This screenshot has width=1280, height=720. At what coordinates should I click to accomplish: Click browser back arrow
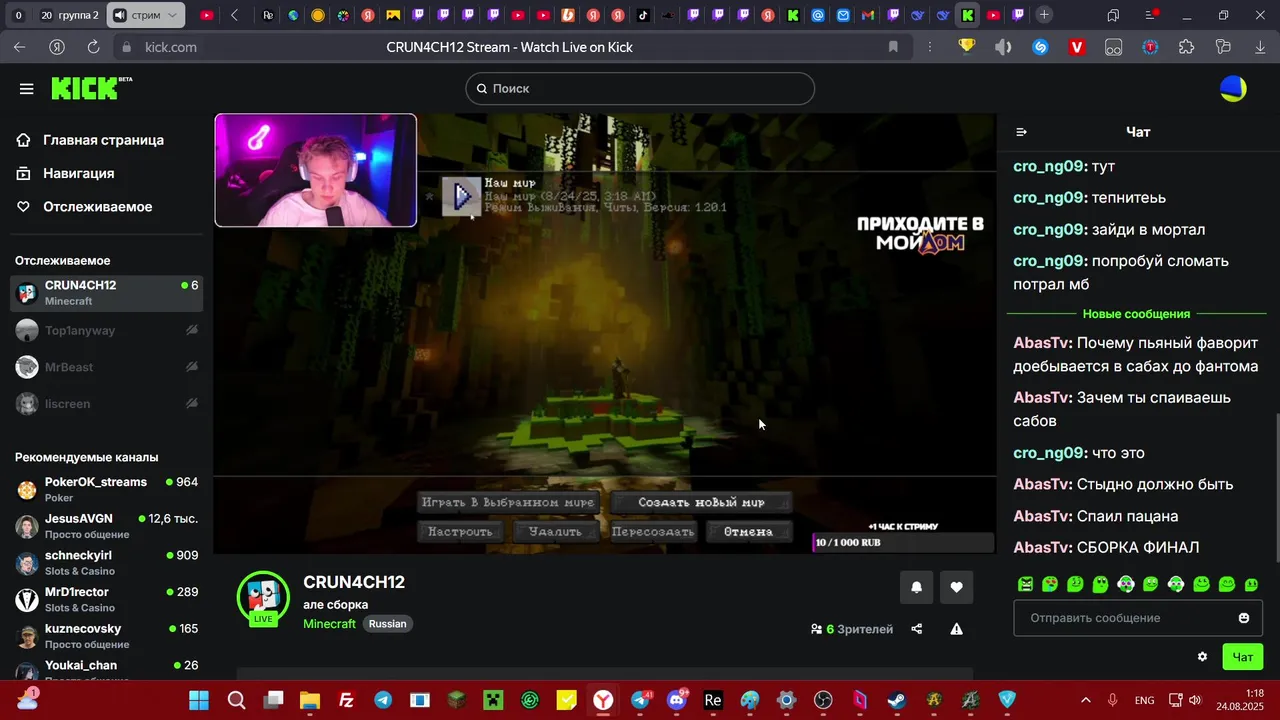tap(20, 47)
